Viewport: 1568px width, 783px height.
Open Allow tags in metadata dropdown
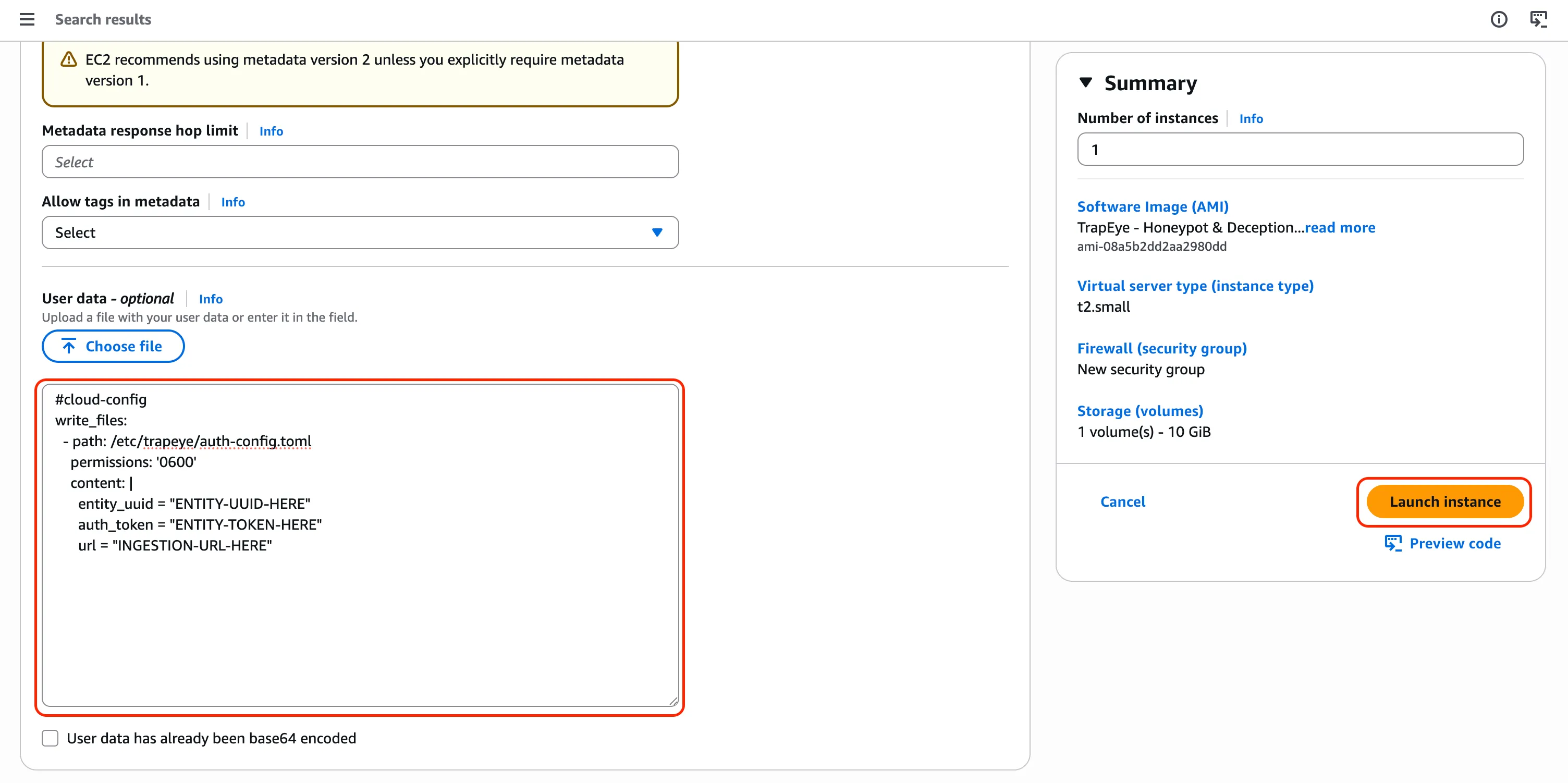[x=360, y=233]
